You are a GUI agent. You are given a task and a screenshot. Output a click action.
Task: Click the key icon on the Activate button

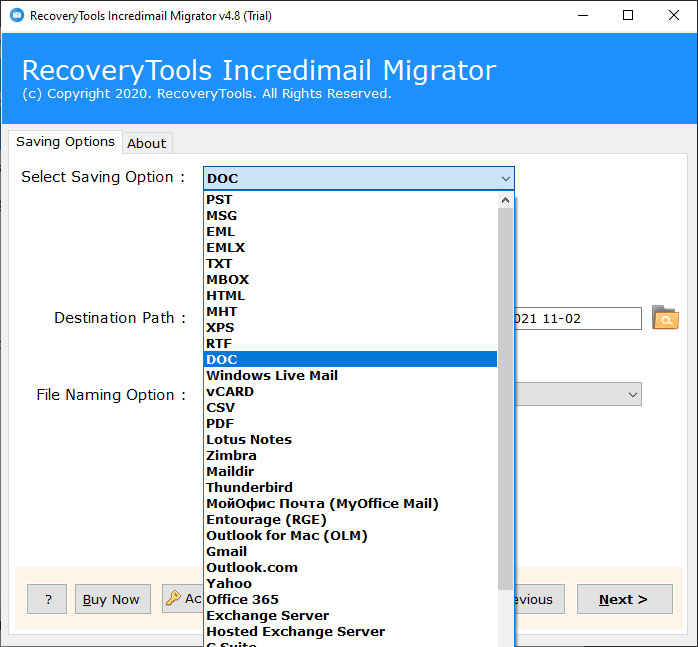click(173, 598)
